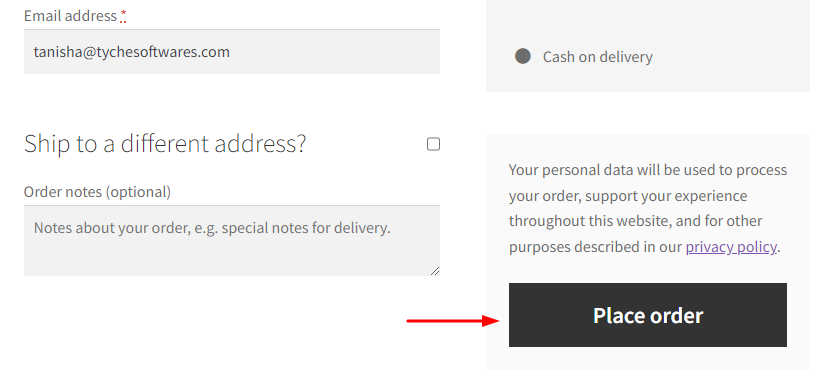This screenshot has width=817, height=373.
Task: Tick the Ship to a different address checkbox
Action: [433, 144]
